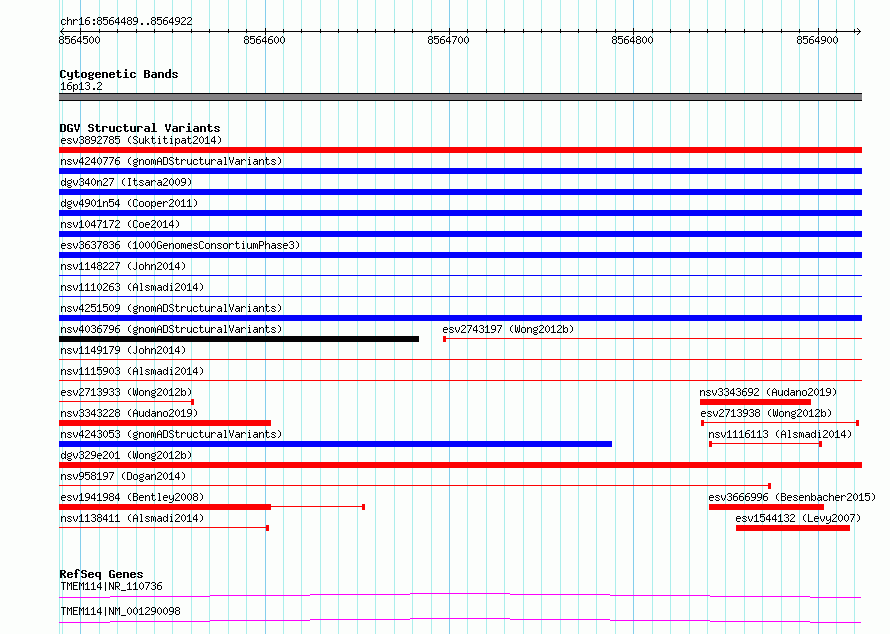Click the red esv1544132 variant bar
This screenshot has height=634, width=890.
tap(793, 528)
